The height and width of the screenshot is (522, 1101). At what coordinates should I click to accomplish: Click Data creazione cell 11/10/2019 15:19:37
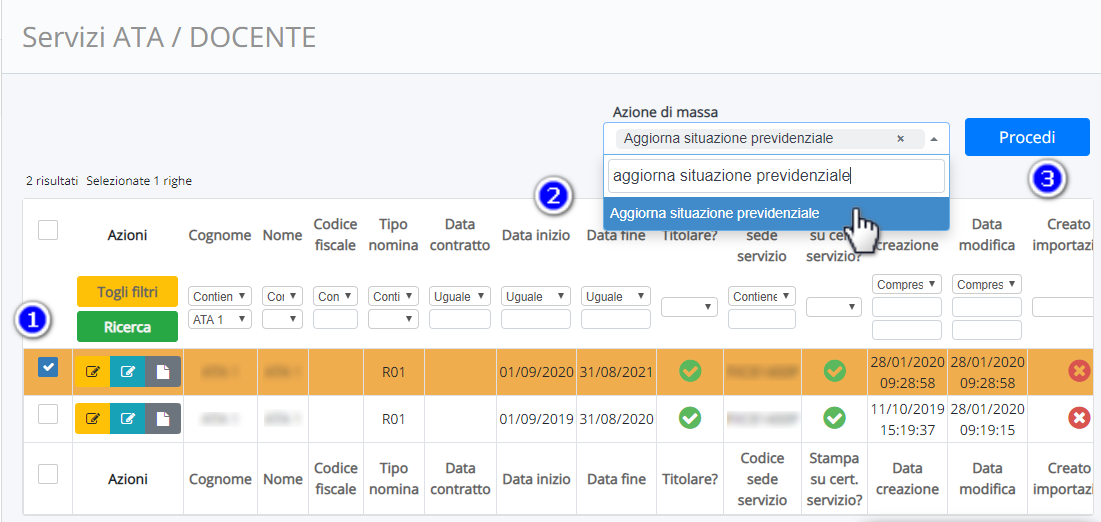(907, 419)
